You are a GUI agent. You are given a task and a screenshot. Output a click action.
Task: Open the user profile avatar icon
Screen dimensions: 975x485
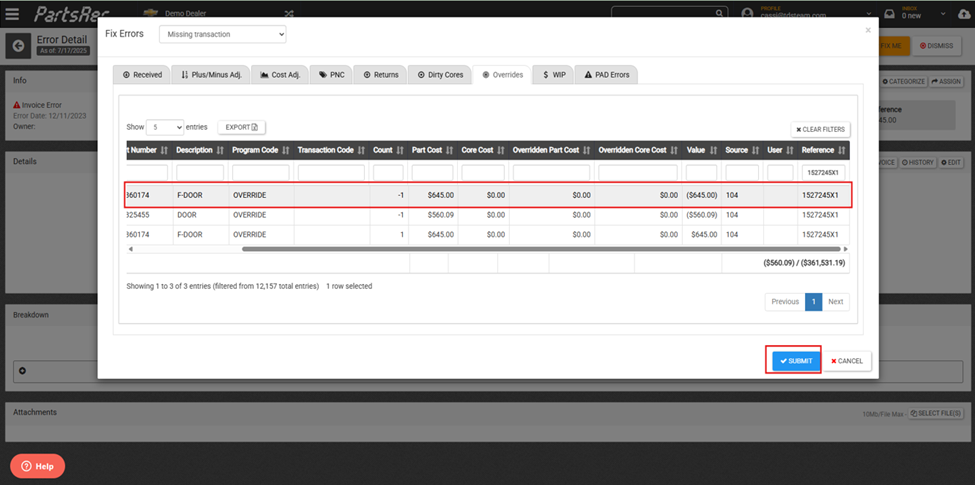pyautogui.click(x=748, y=13)
